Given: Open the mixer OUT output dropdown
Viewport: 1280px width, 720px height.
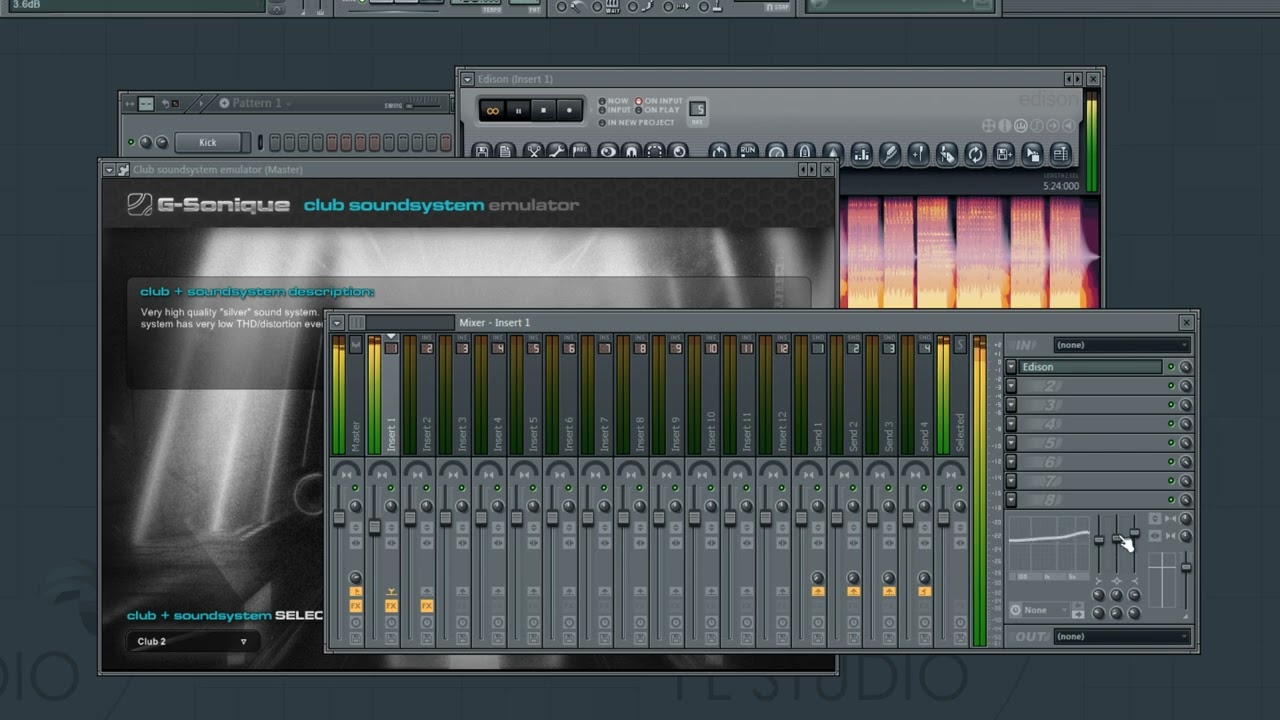Looking at the screenshot, I should click(x=1122, y=636).
